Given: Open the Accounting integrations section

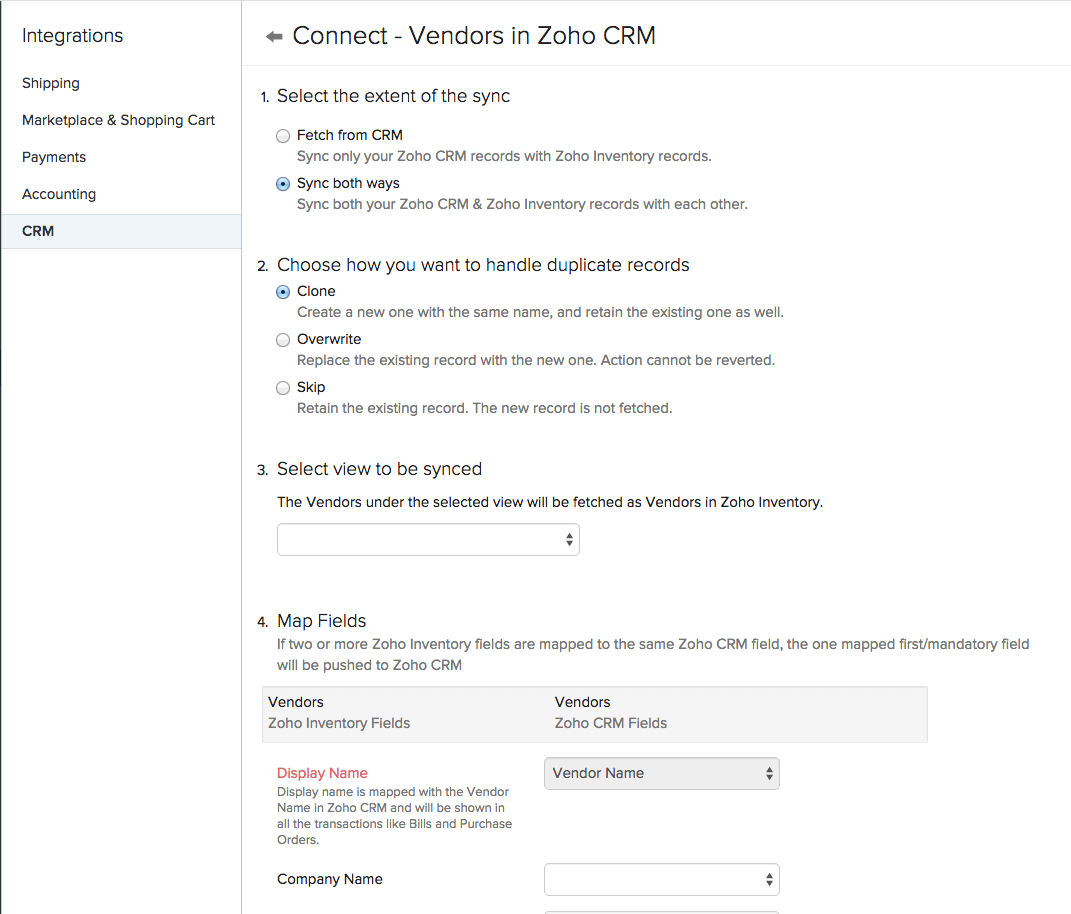Looking at the screenshot, I should click(59, 194).
